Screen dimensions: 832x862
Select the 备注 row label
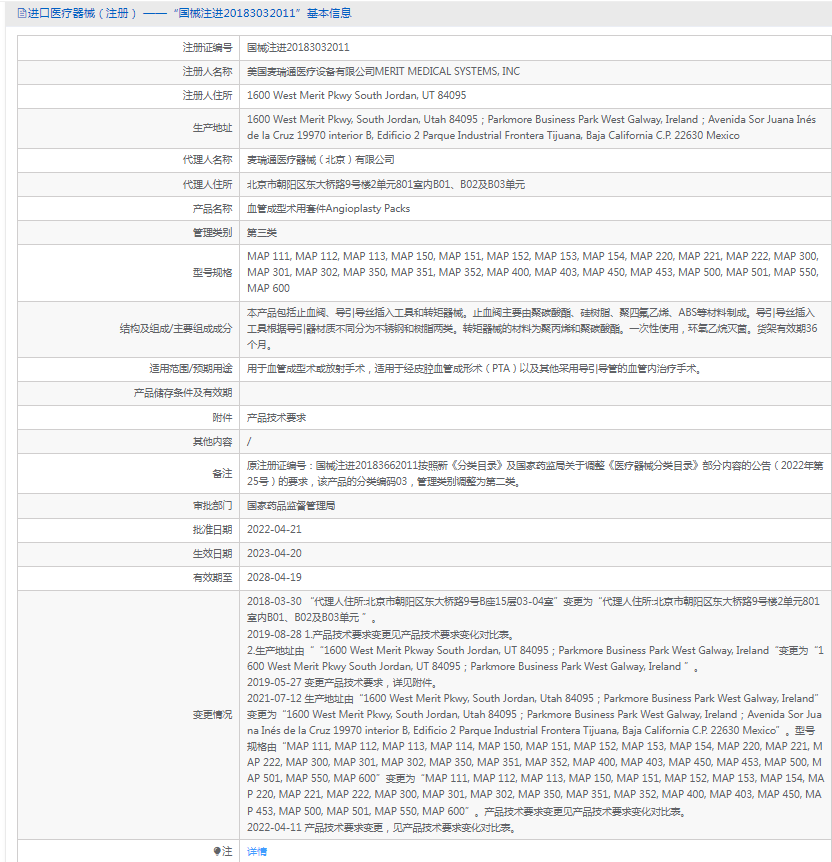(222, 474)
